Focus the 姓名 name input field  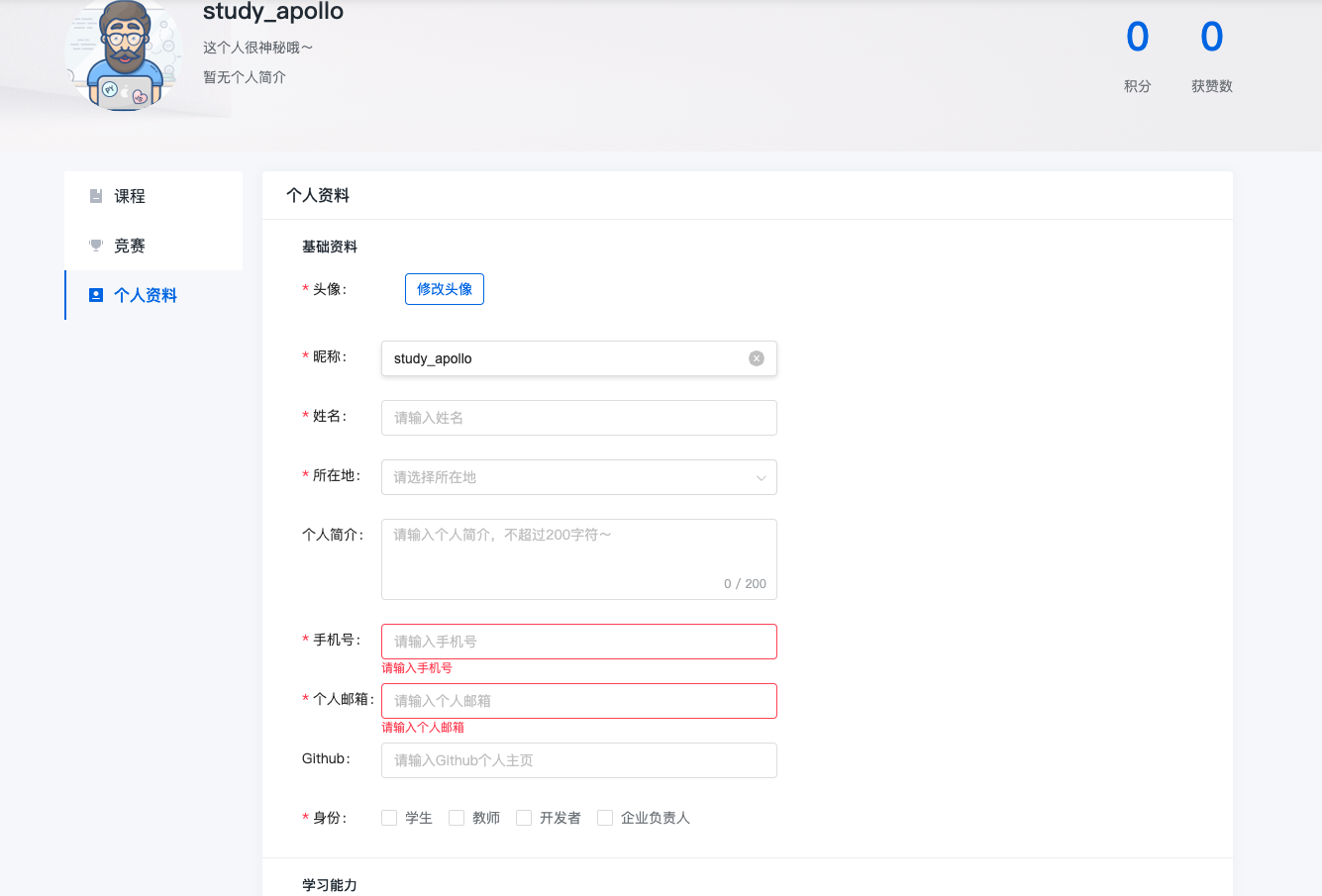tap(578, 418)
